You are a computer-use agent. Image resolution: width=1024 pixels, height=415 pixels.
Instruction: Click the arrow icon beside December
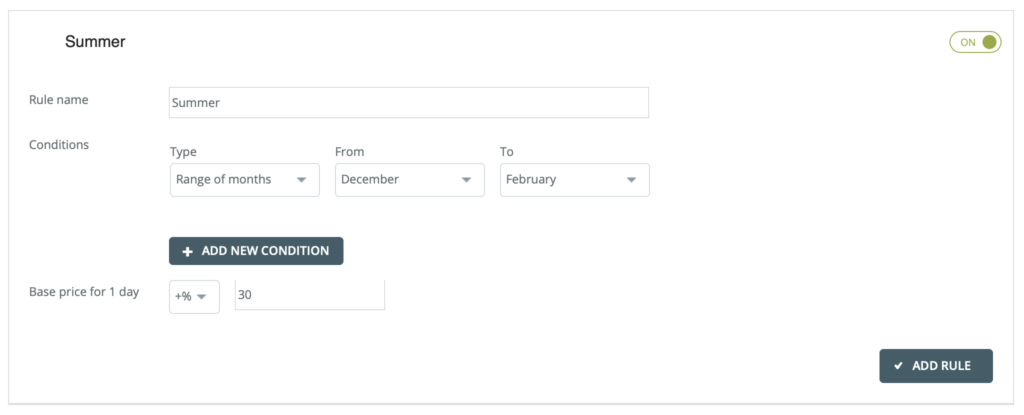[x=466, y=180]
